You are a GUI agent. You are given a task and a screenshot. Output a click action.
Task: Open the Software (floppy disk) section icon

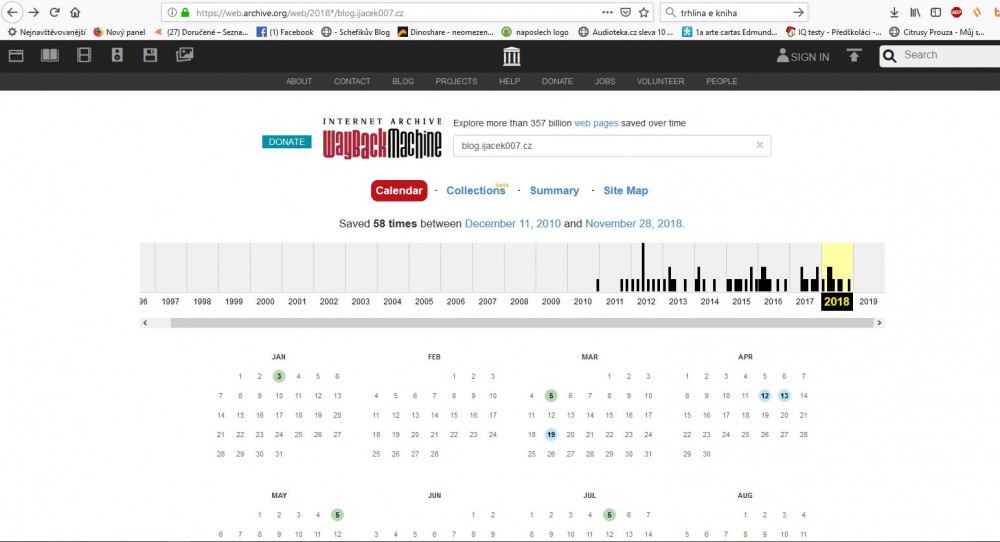(150, 55)
